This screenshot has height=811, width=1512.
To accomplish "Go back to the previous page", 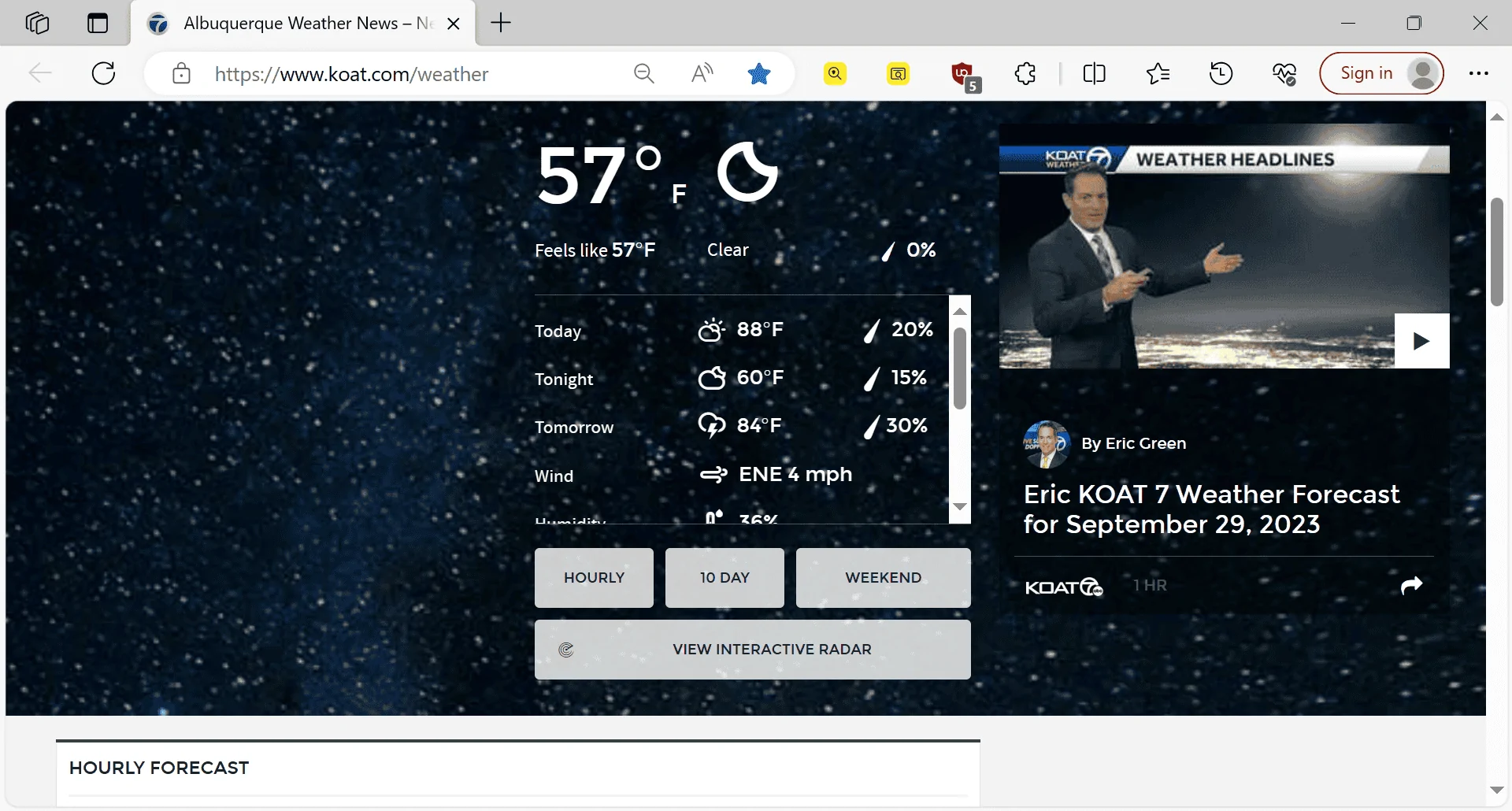I will point(39,73).
